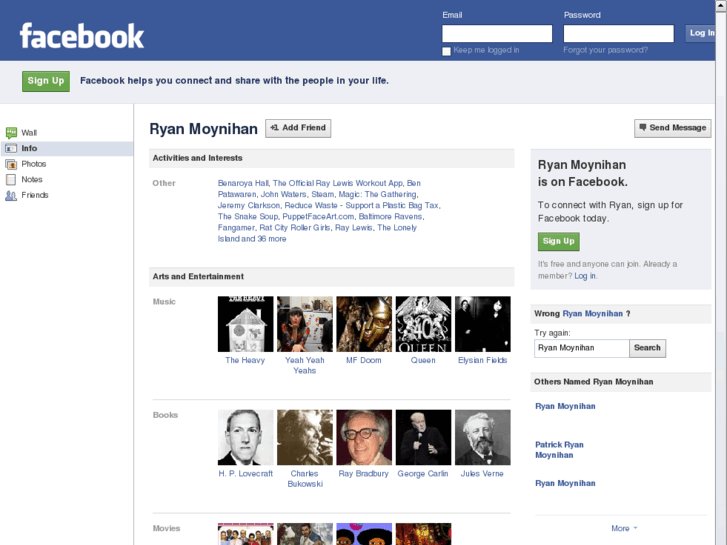
Task: Open the Ray Bradbury portrait
Action: (364, 437)
